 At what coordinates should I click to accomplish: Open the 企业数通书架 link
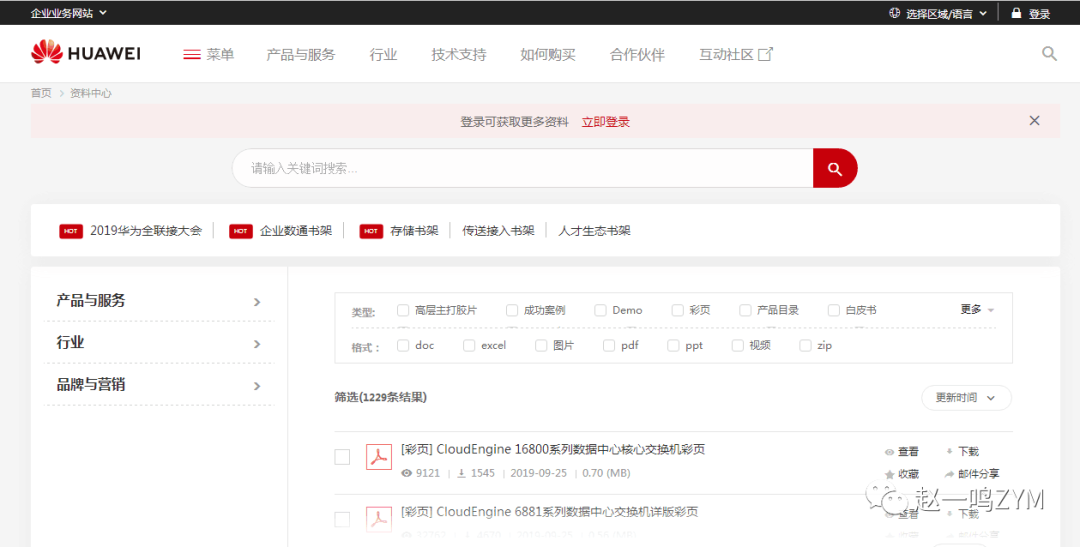click(x=296, y=231)
